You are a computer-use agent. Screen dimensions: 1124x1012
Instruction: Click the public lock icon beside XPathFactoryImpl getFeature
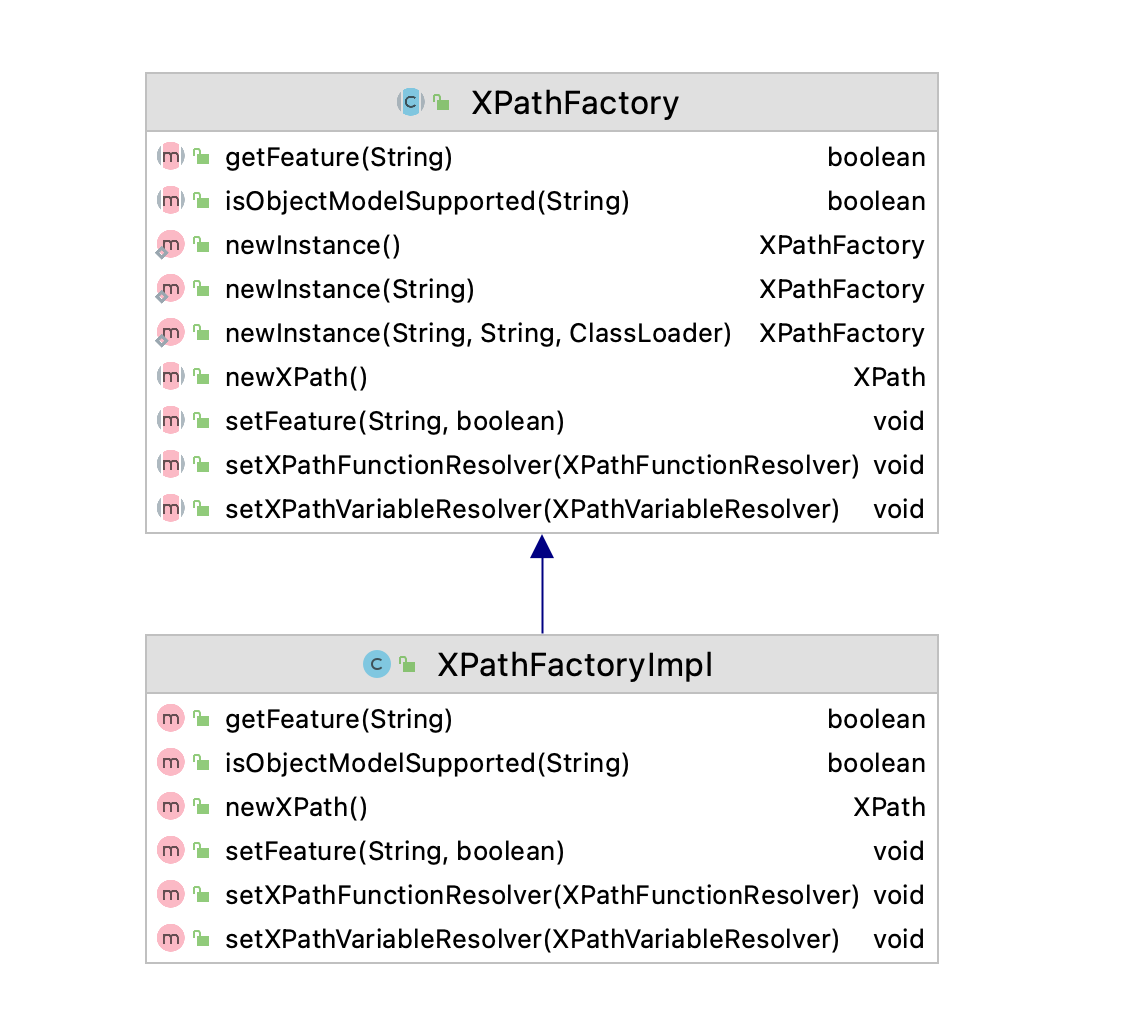point(201,719)
